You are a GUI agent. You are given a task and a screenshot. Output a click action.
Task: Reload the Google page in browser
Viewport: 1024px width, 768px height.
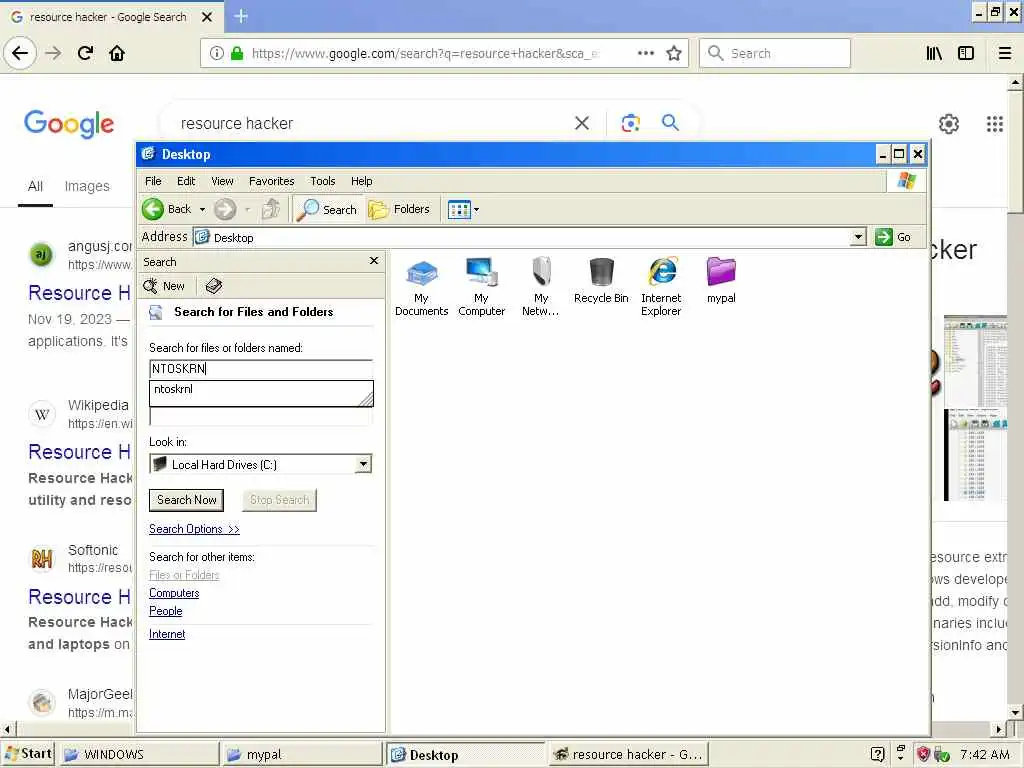(85, 53)
